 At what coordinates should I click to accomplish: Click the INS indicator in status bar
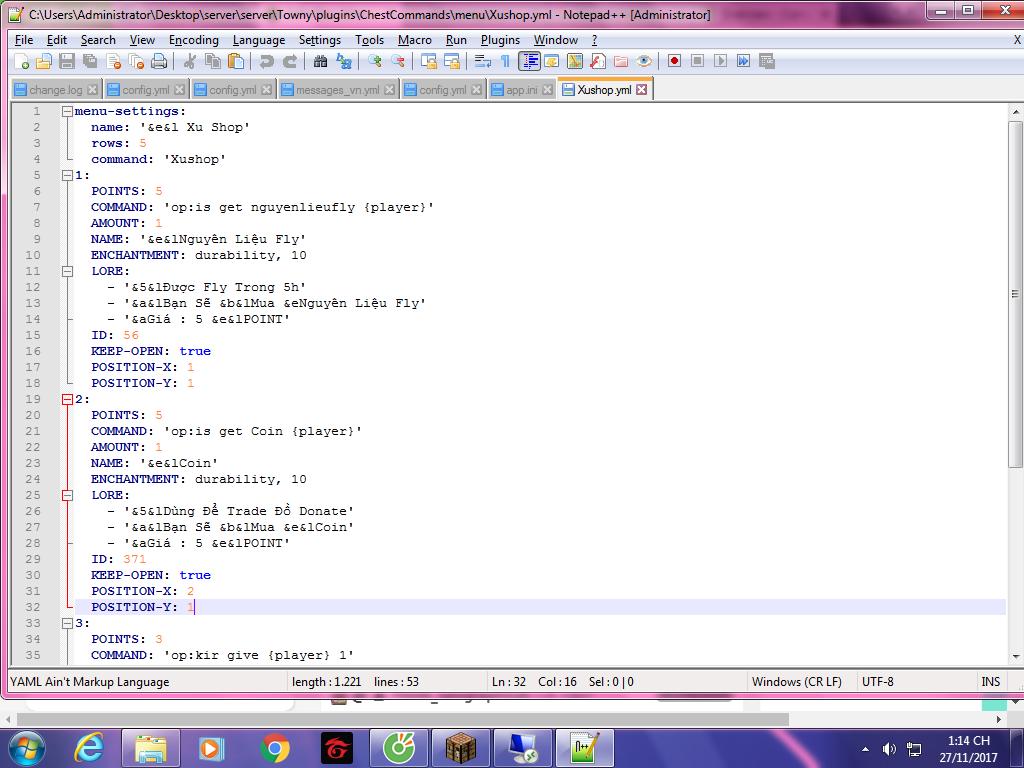coord(990,682)
